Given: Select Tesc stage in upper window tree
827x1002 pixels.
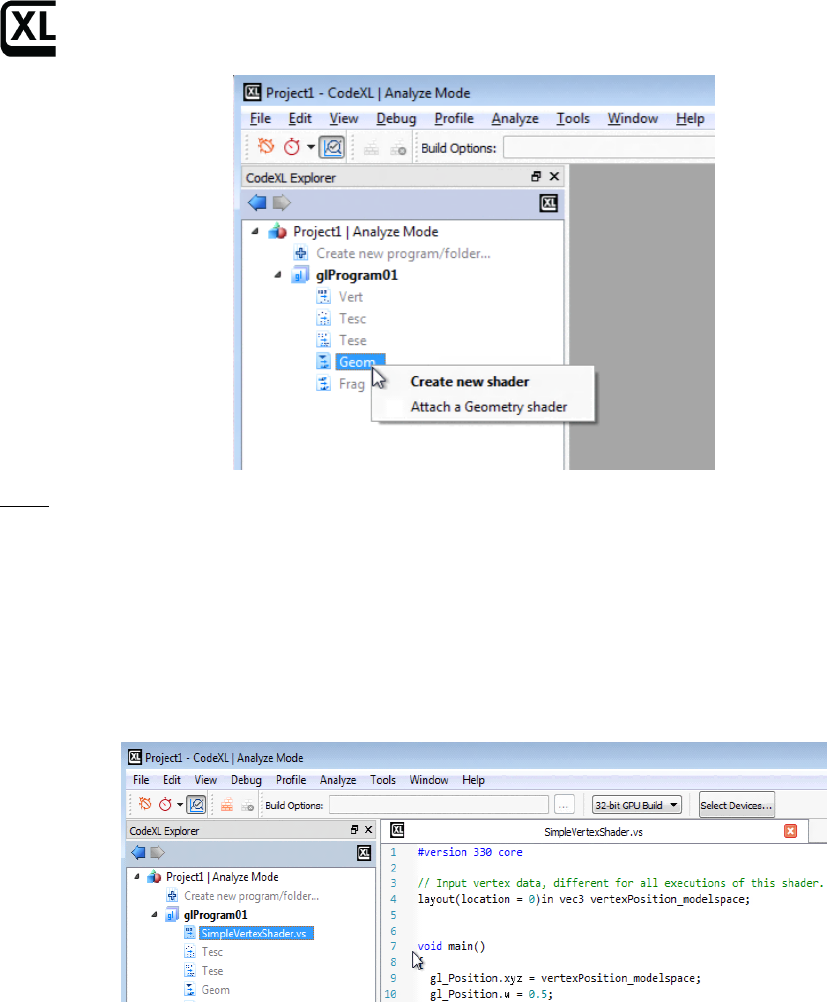Looking at the screenshot, I should [x=352, y=318].
